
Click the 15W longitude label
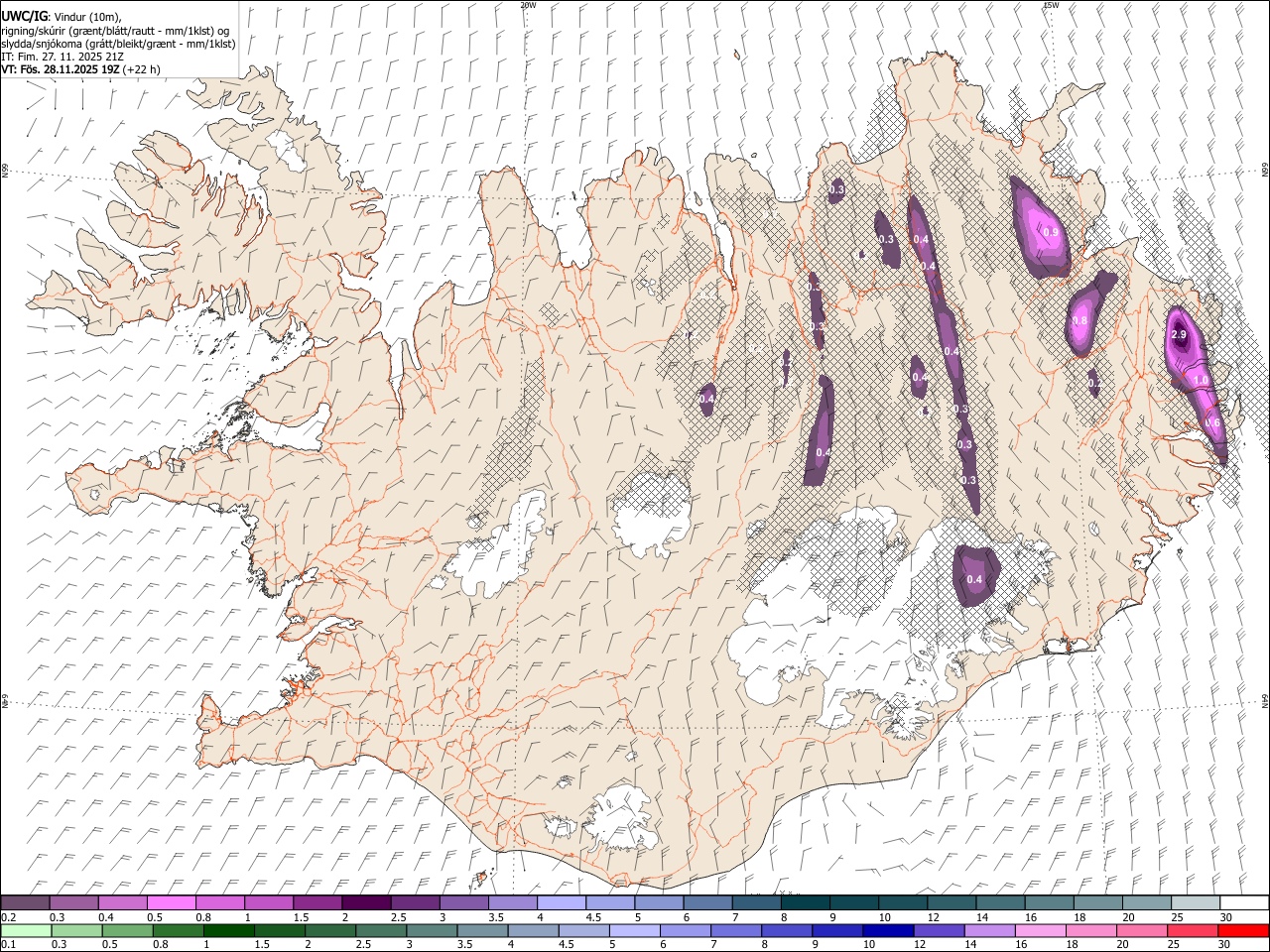pos(1051,5)
